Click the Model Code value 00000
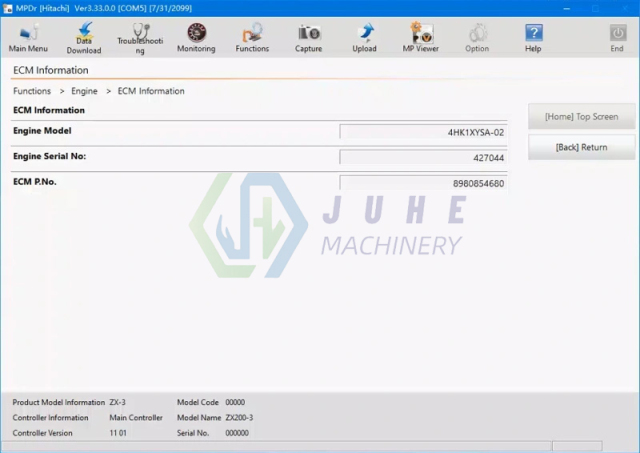 pos(235,402)
